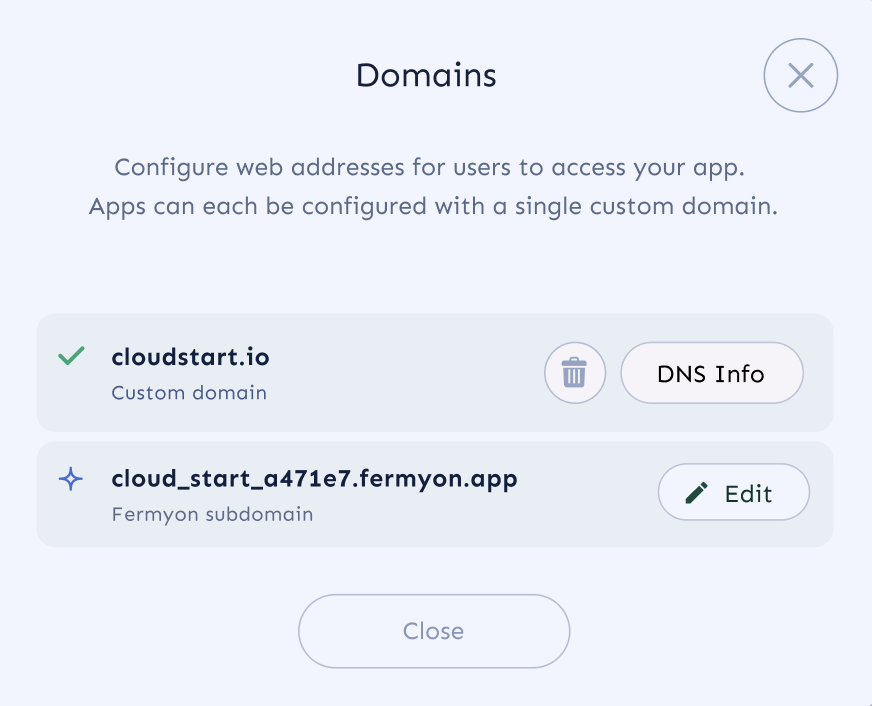Edit the cloud_start_a471e7 subdomain

(733, 492)
